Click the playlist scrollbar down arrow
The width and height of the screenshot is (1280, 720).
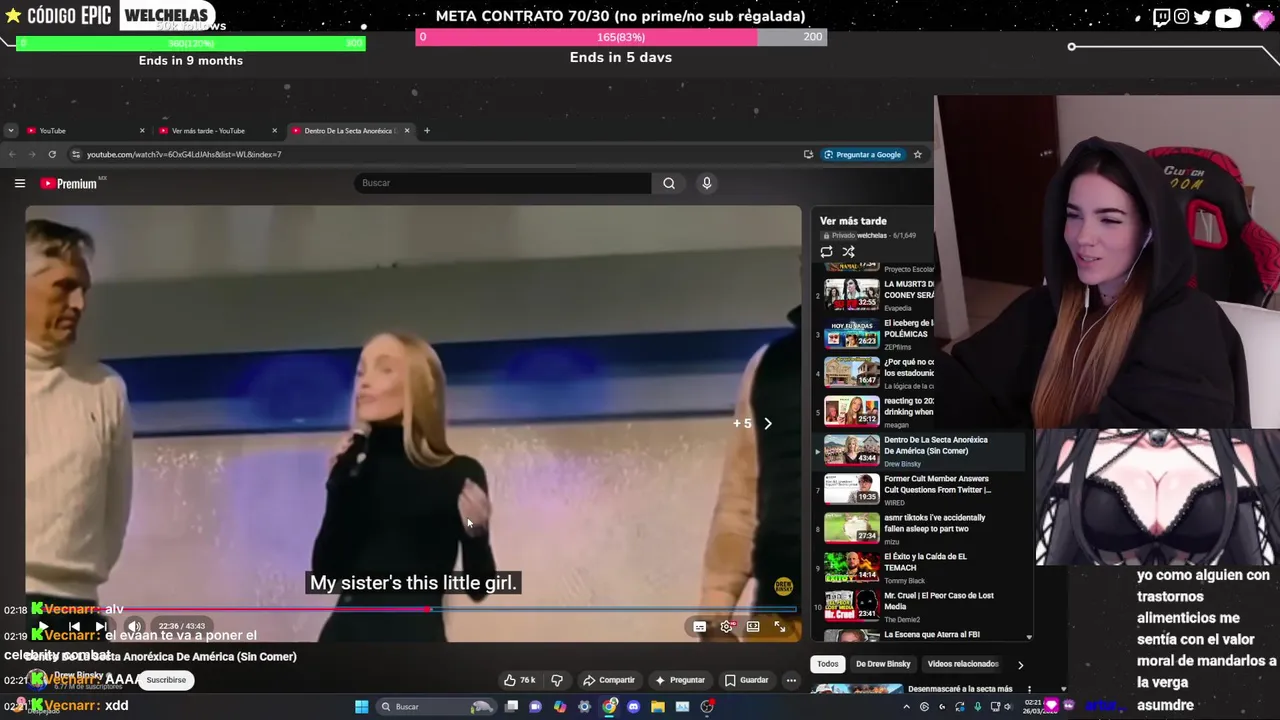tap(1029, 636)
